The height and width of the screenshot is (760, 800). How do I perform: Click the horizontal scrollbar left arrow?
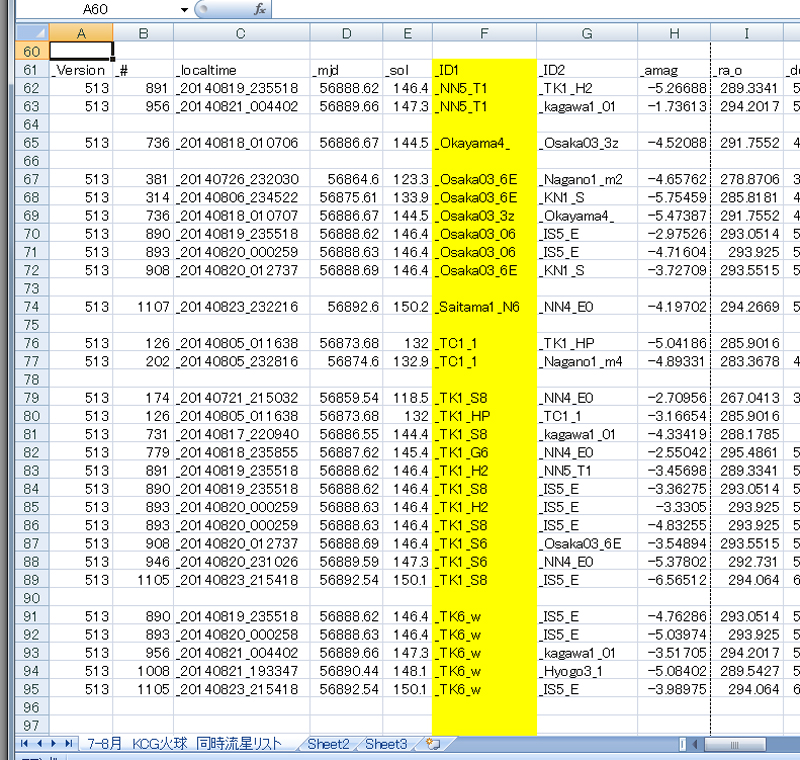(694, 745)
